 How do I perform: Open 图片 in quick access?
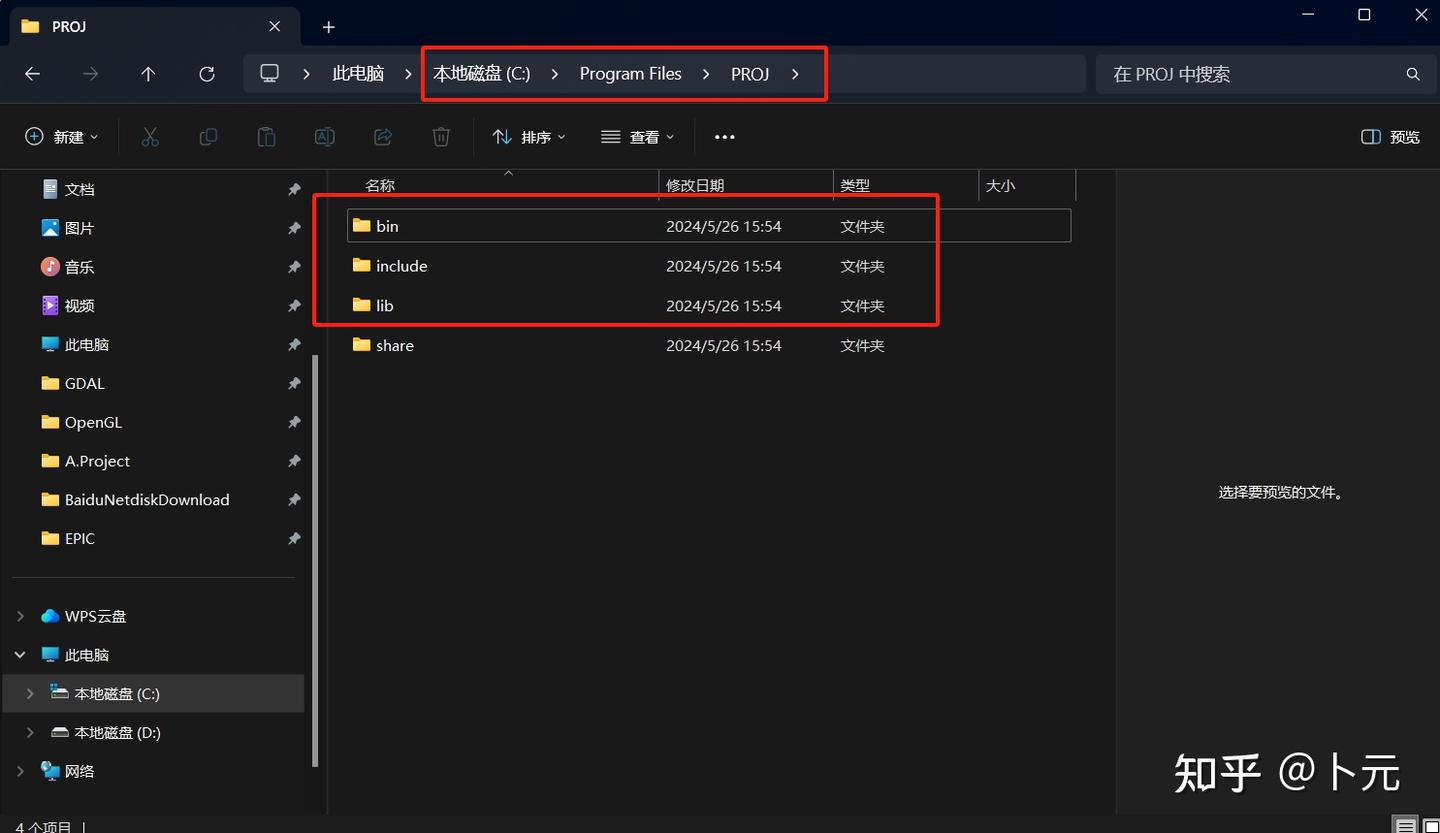79,228
